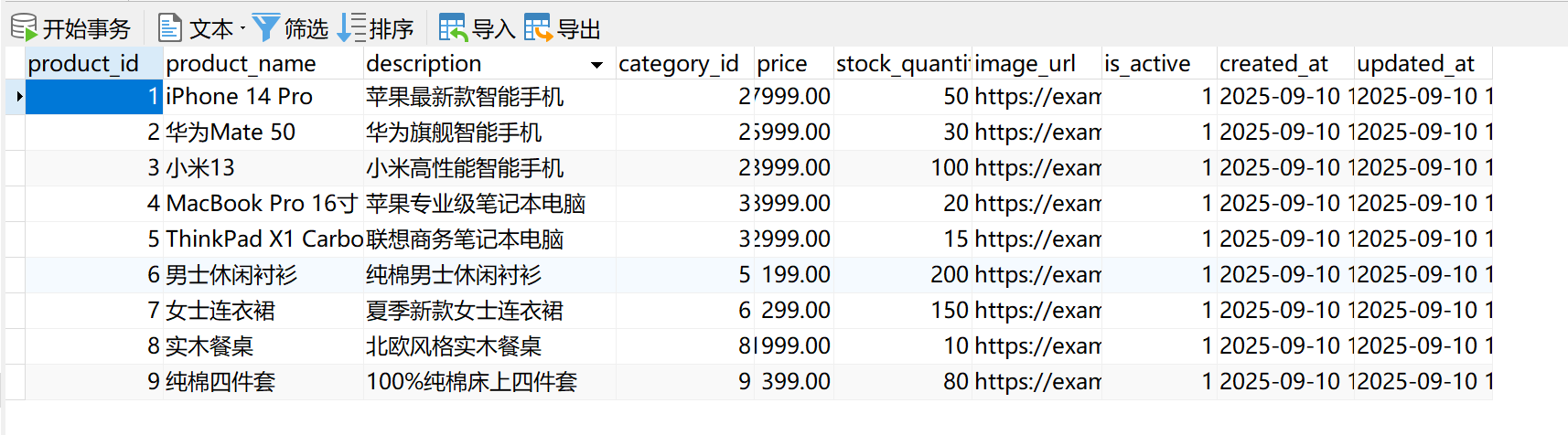Select the product_id column header
The height and width of the screenshot is (435, 1568).
[93, 63]
